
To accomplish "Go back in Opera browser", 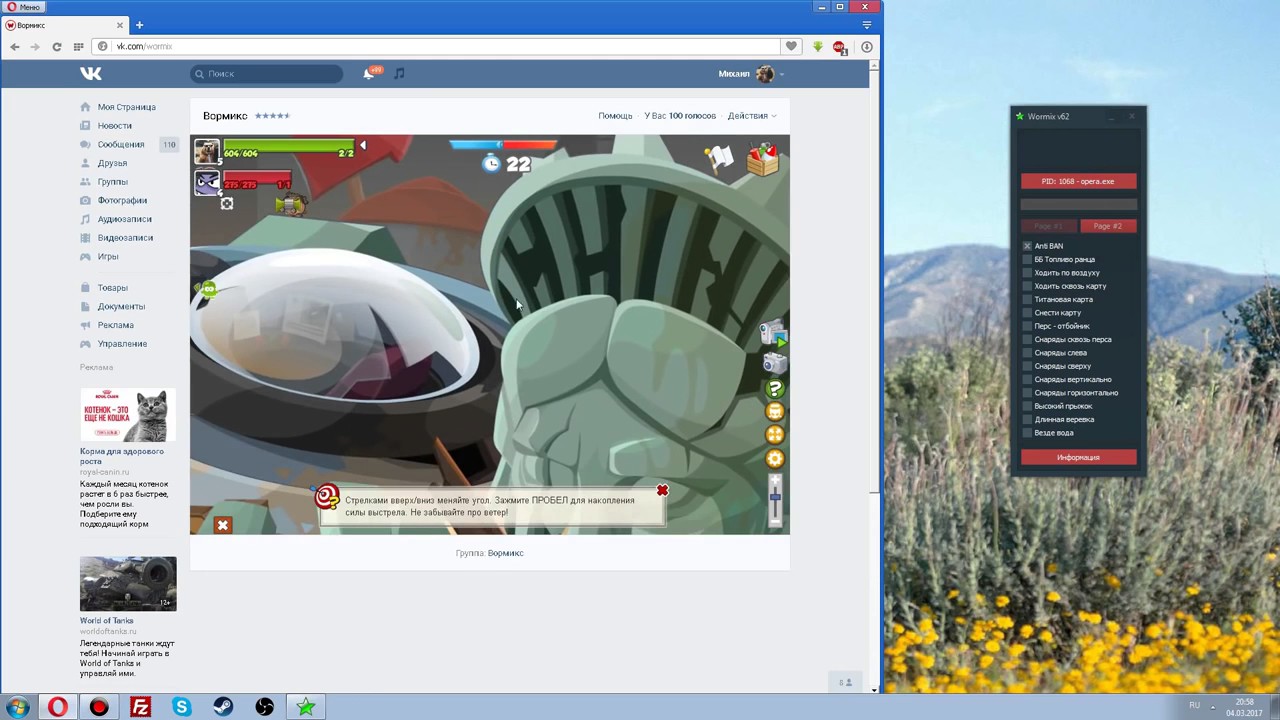I will pos(15,46).
